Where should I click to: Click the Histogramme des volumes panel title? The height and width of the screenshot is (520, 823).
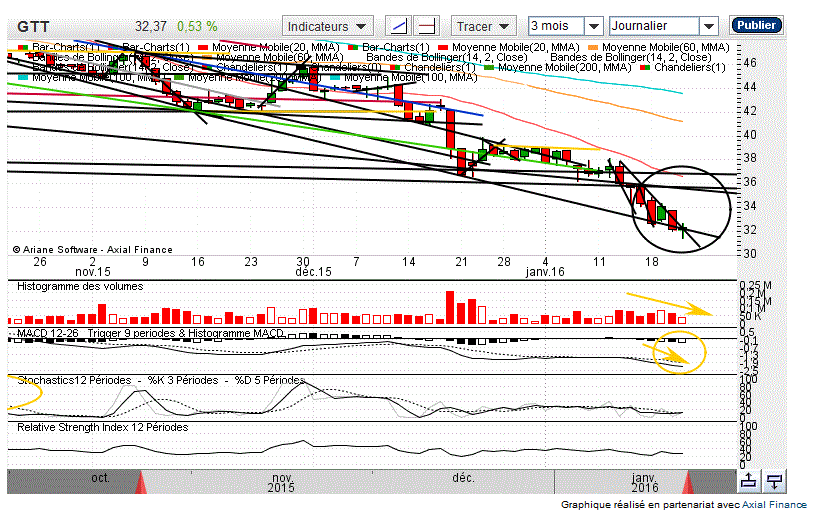pos(80,286)
